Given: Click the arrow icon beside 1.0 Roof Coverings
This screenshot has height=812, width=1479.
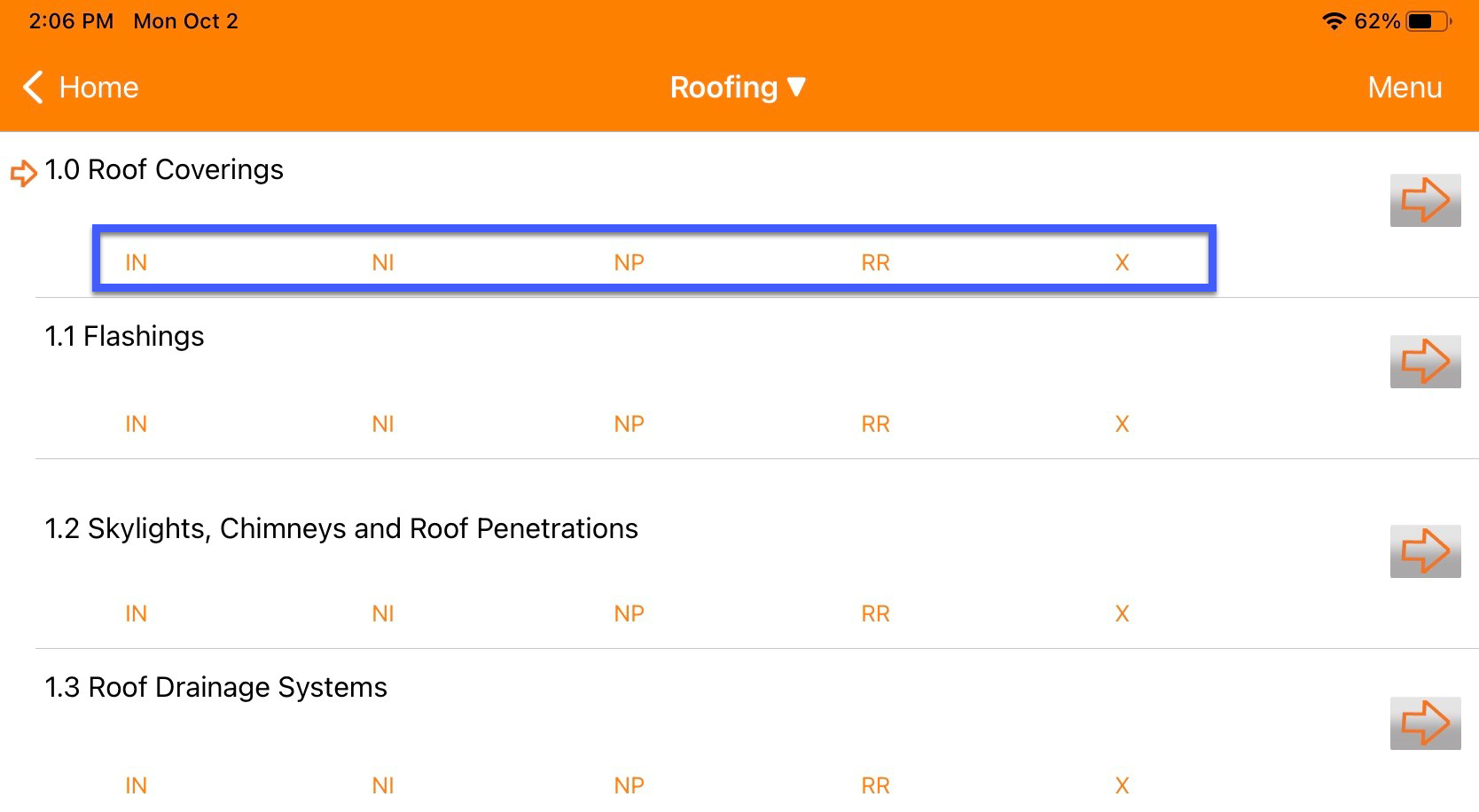Looking at the screenshot, I should (1425, 199).
